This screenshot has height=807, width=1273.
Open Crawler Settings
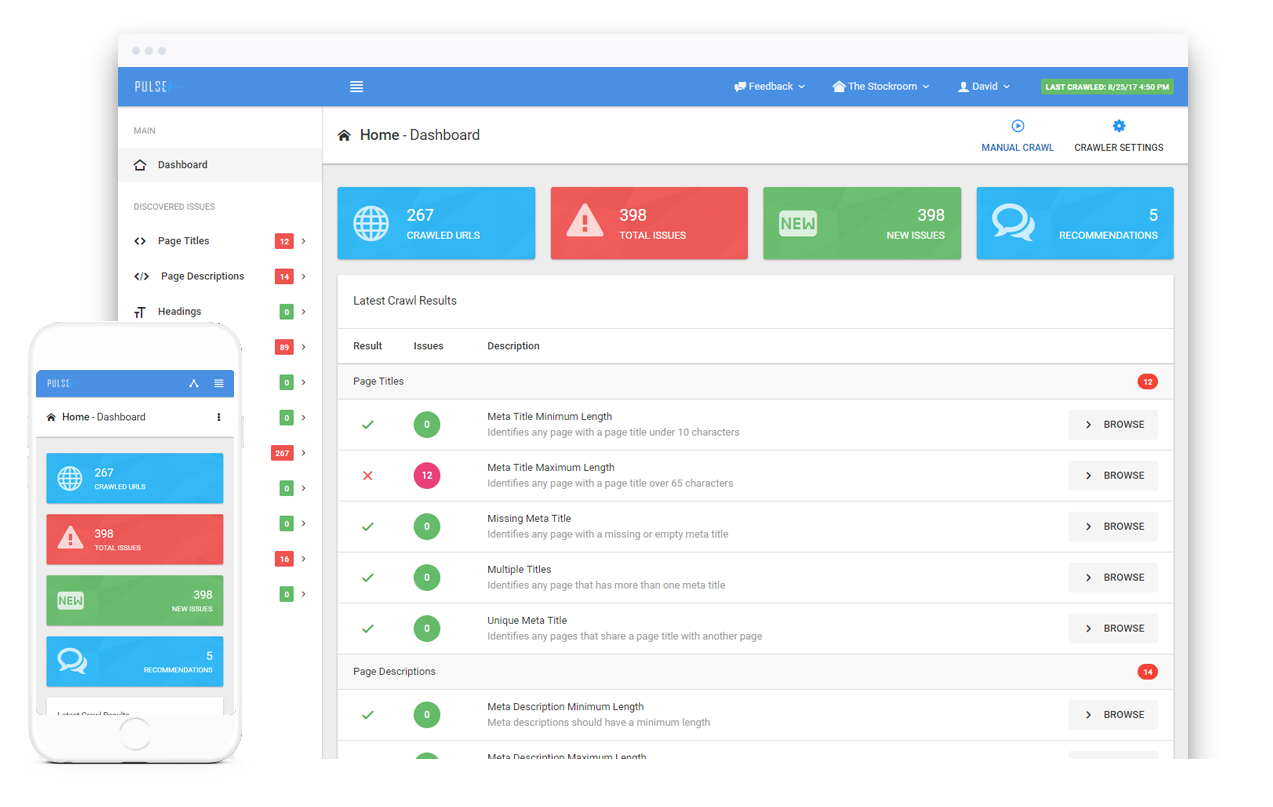coord(1118,136)
